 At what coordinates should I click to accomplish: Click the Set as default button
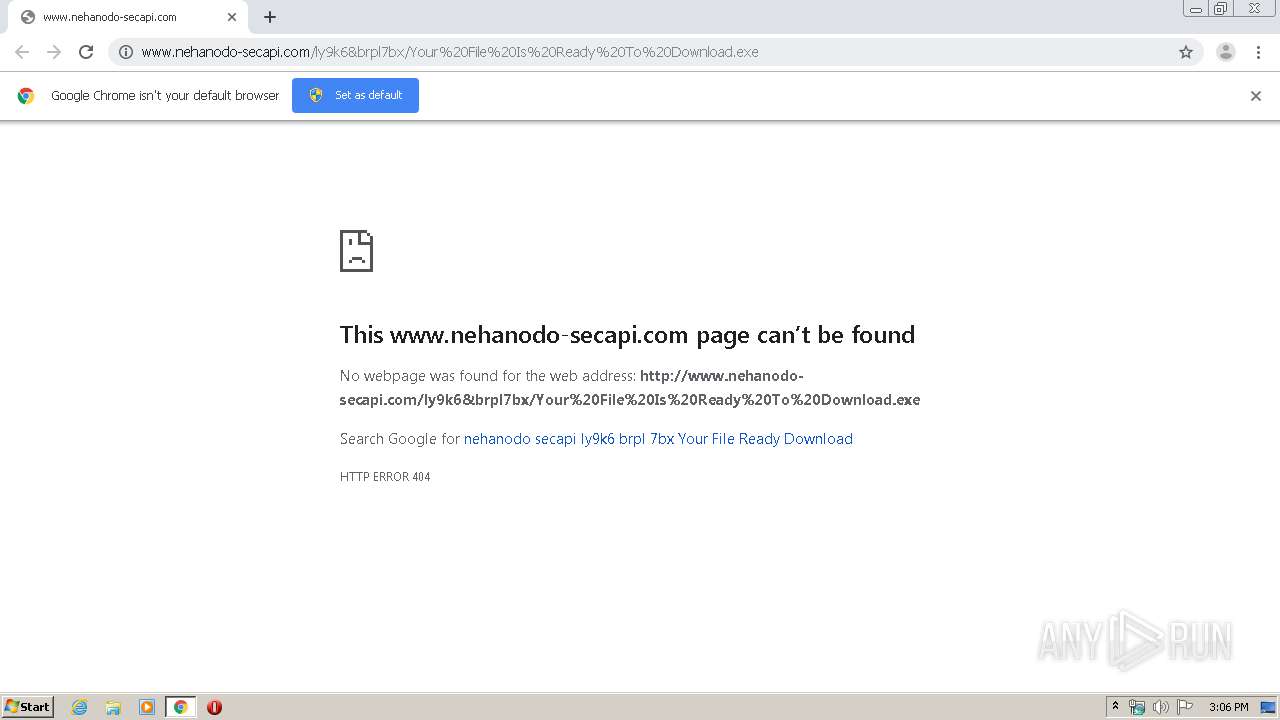pyautogui.click(x=355, y=95)
